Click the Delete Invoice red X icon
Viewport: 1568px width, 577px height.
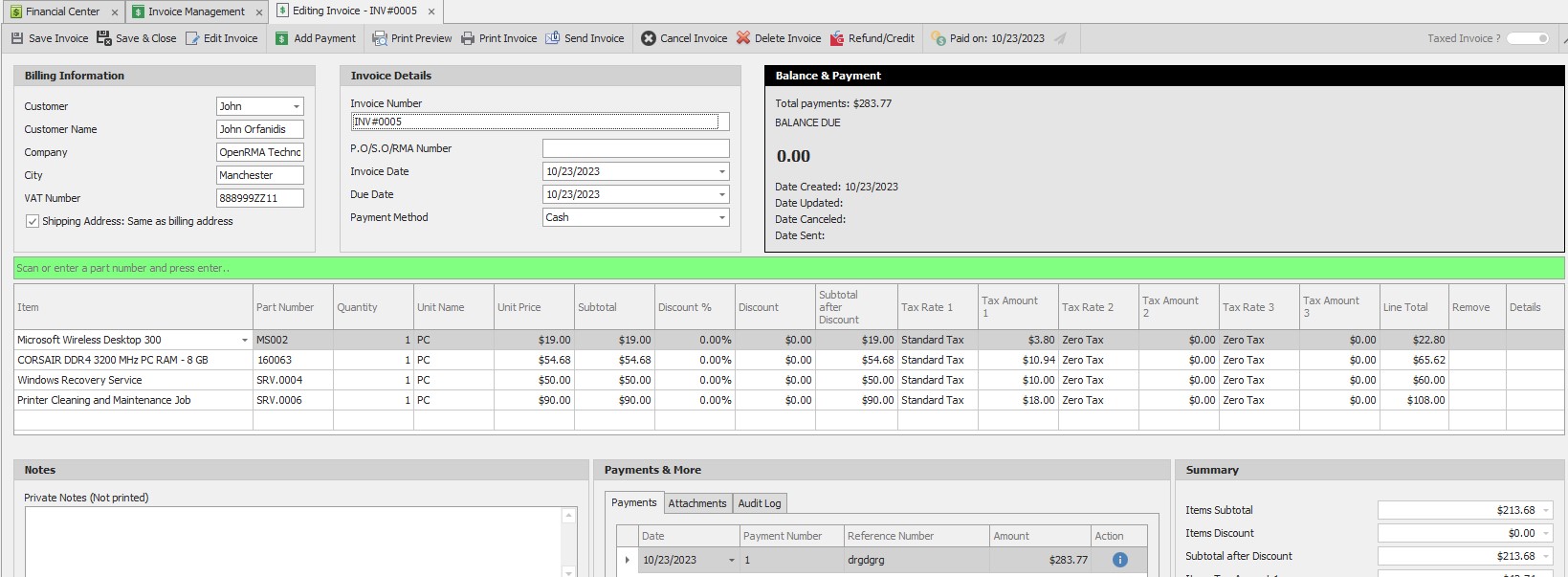click(742, 38)
